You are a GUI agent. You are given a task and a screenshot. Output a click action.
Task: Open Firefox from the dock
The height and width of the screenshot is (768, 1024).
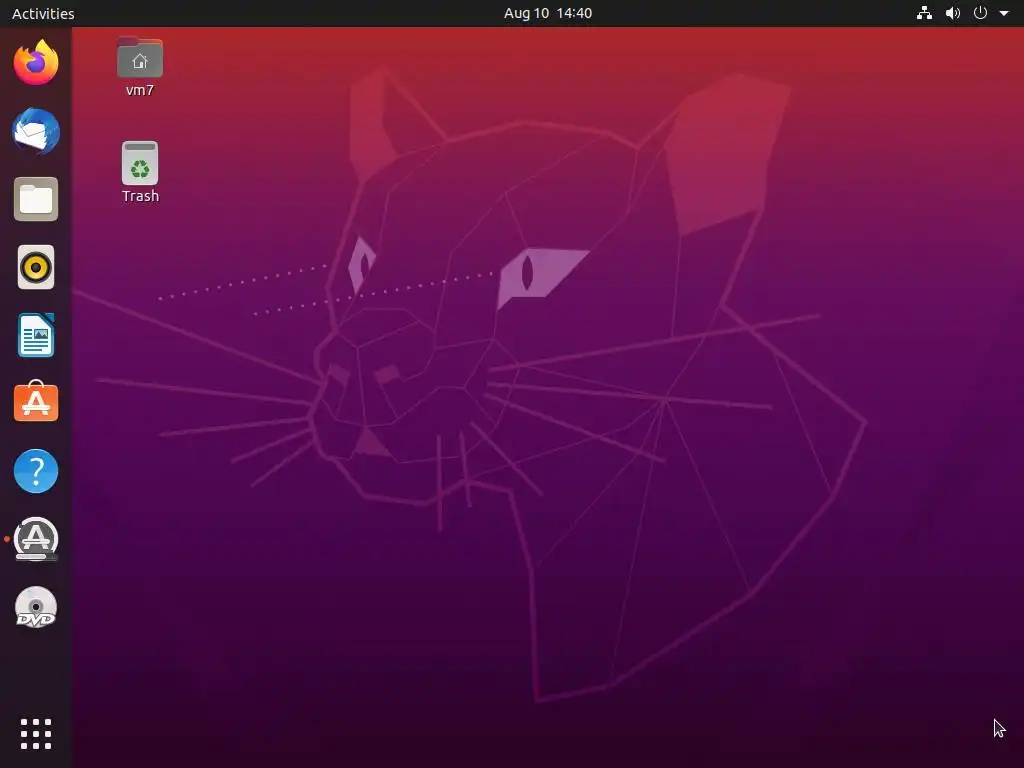[36, 63]
